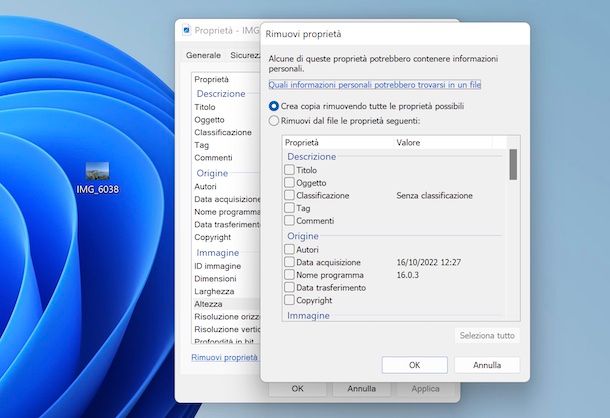The image size is (610, 418).
Task: Click Applica in the background Proprietà window
Action: [x=425, y=388]
